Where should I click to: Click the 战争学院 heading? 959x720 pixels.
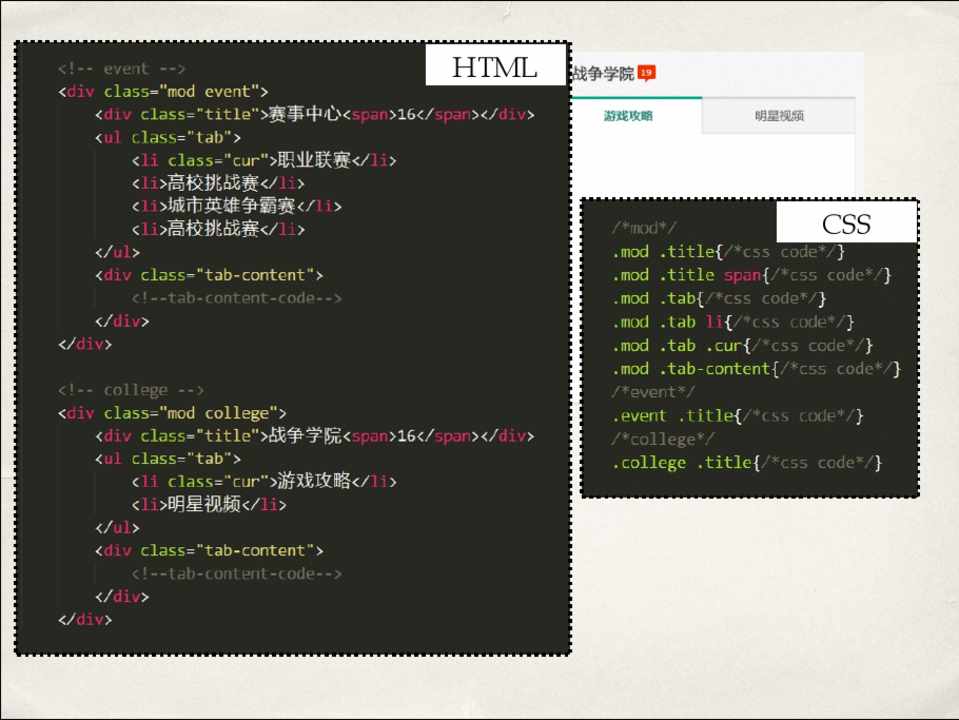(x=602, y=74)
